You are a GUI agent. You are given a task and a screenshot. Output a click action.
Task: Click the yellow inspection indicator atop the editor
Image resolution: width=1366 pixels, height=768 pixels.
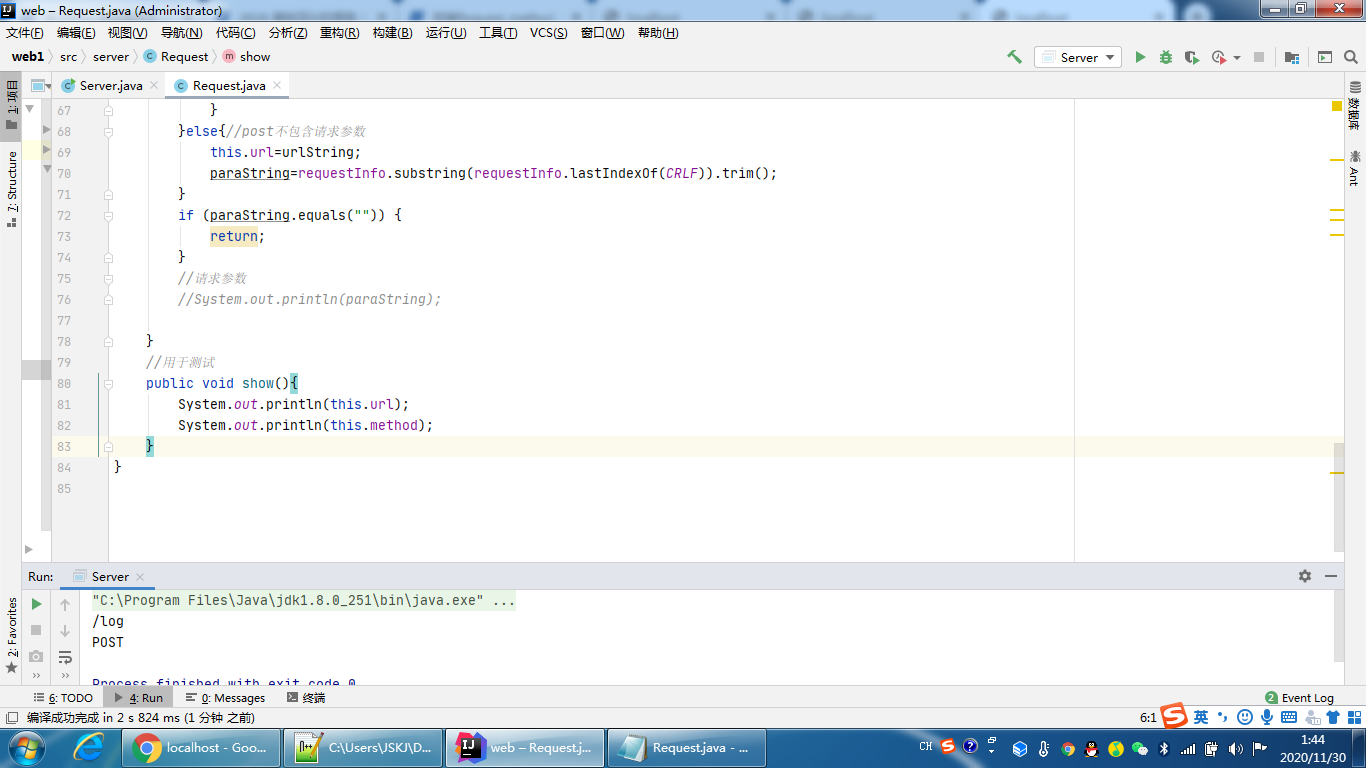coord(1337,106)
